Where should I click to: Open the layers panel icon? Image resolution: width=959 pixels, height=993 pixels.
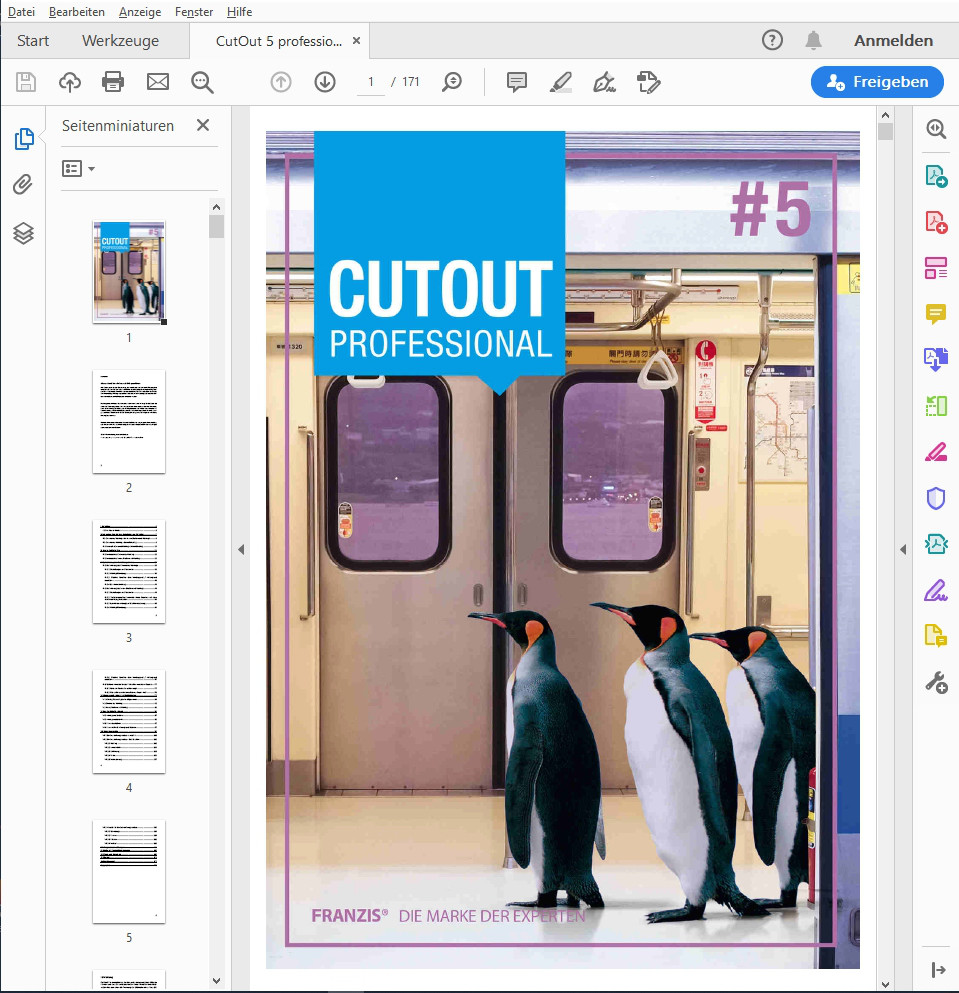tap(23, 233)
